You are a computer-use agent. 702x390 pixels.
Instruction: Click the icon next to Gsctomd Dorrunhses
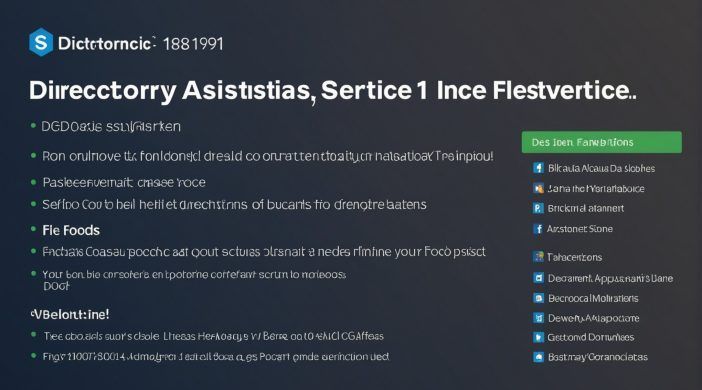click(538, 337)
